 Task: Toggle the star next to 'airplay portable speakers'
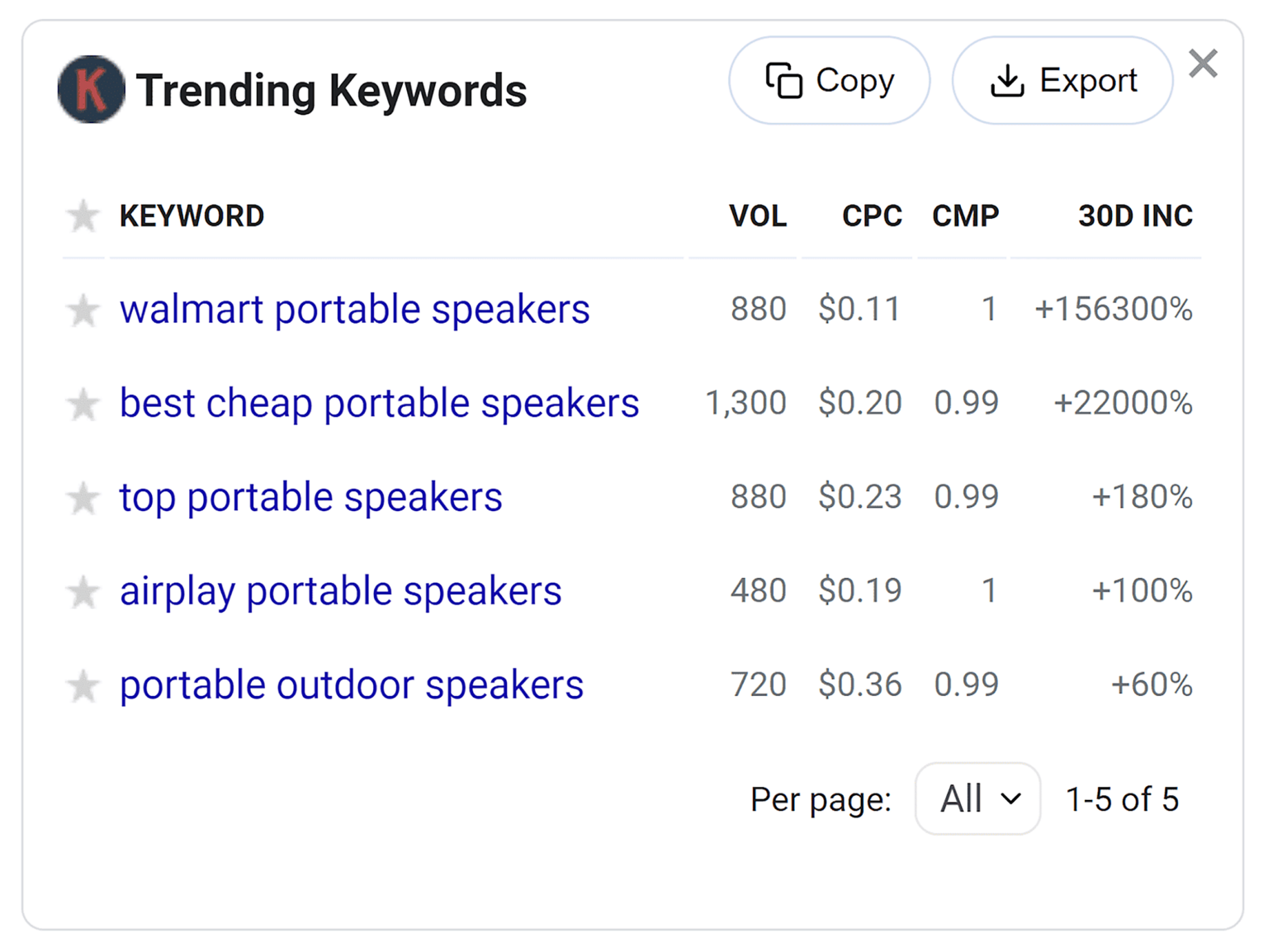tap(83, 591)
